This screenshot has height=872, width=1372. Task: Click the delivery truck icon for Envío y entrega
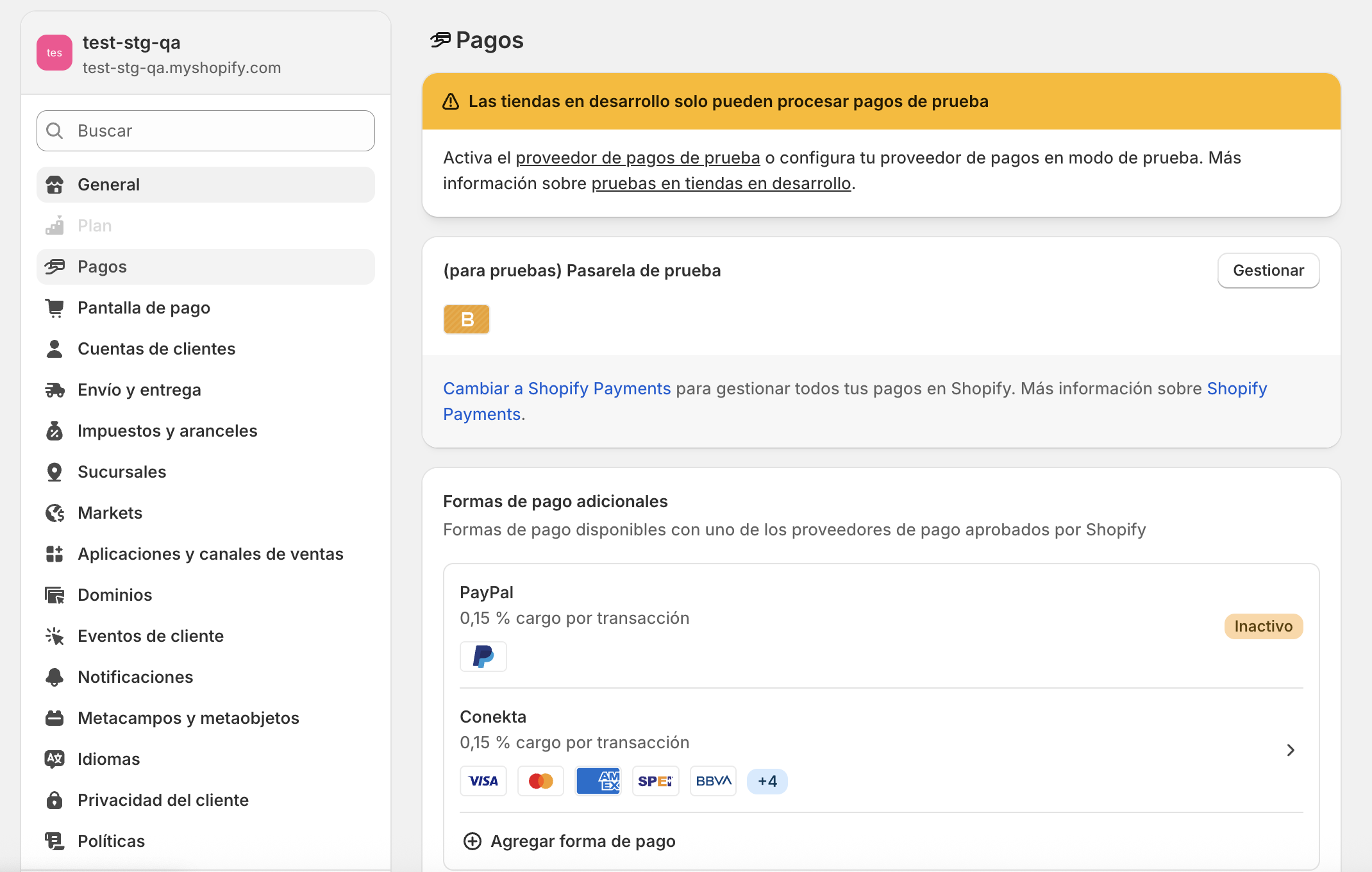pyautogui.click(x=54, y=390)
